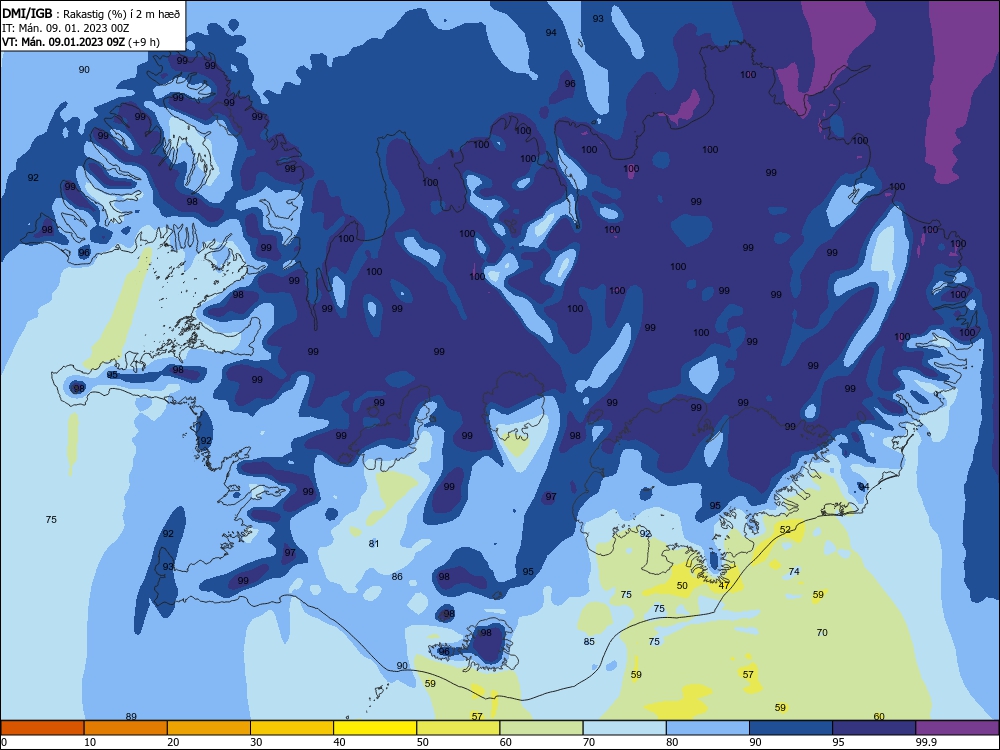This screenshot has width=1000, height=750.
Task: Click the 70–80 light blue legend swatch
Action: [x=624, y=728]
